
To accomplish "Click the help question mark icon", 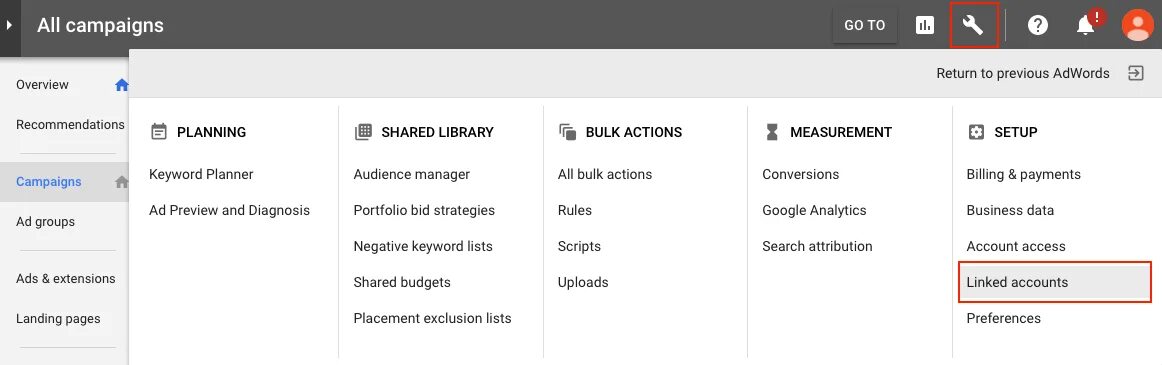I will point(1038,26).
